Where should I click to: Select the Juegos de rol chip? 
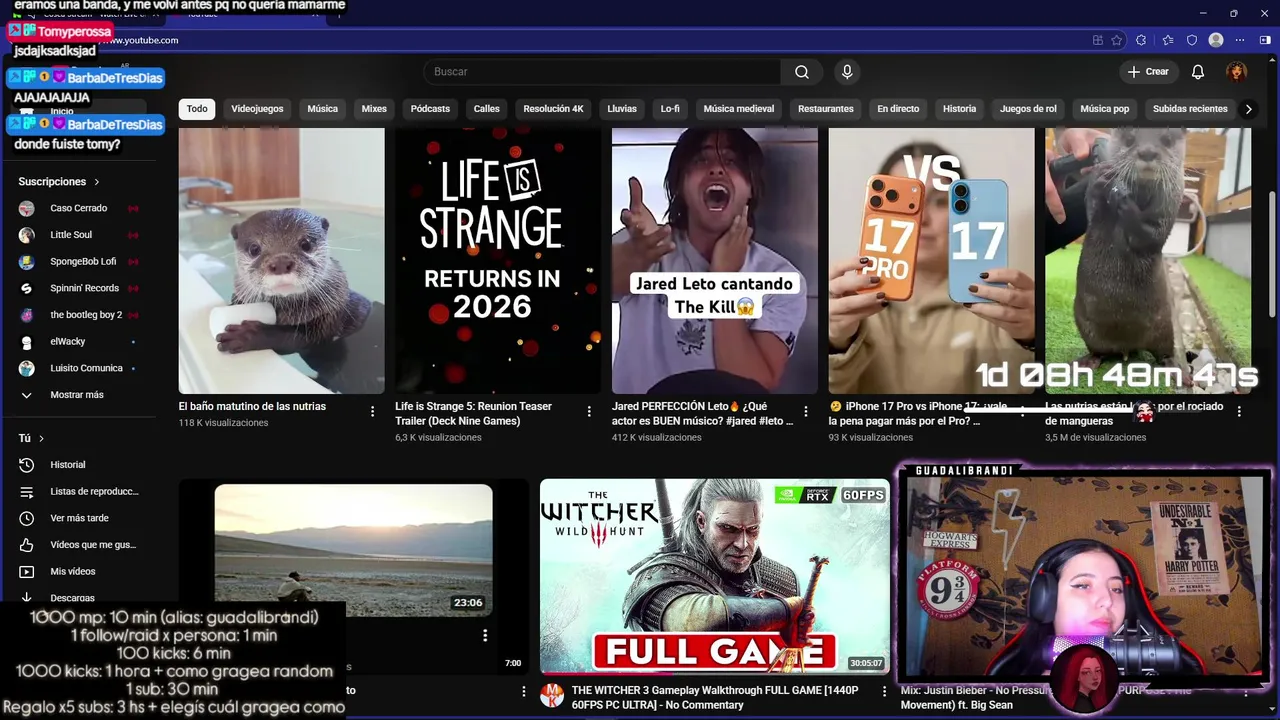tap(1028, 109)
